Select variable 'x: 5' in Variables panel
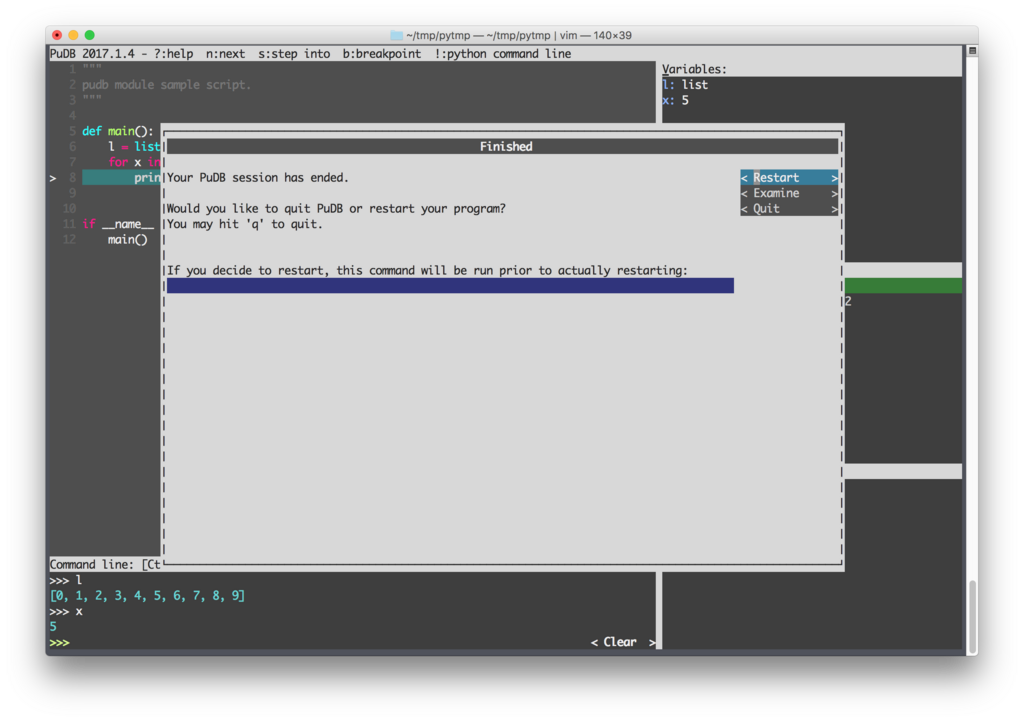 pos(675,101)
